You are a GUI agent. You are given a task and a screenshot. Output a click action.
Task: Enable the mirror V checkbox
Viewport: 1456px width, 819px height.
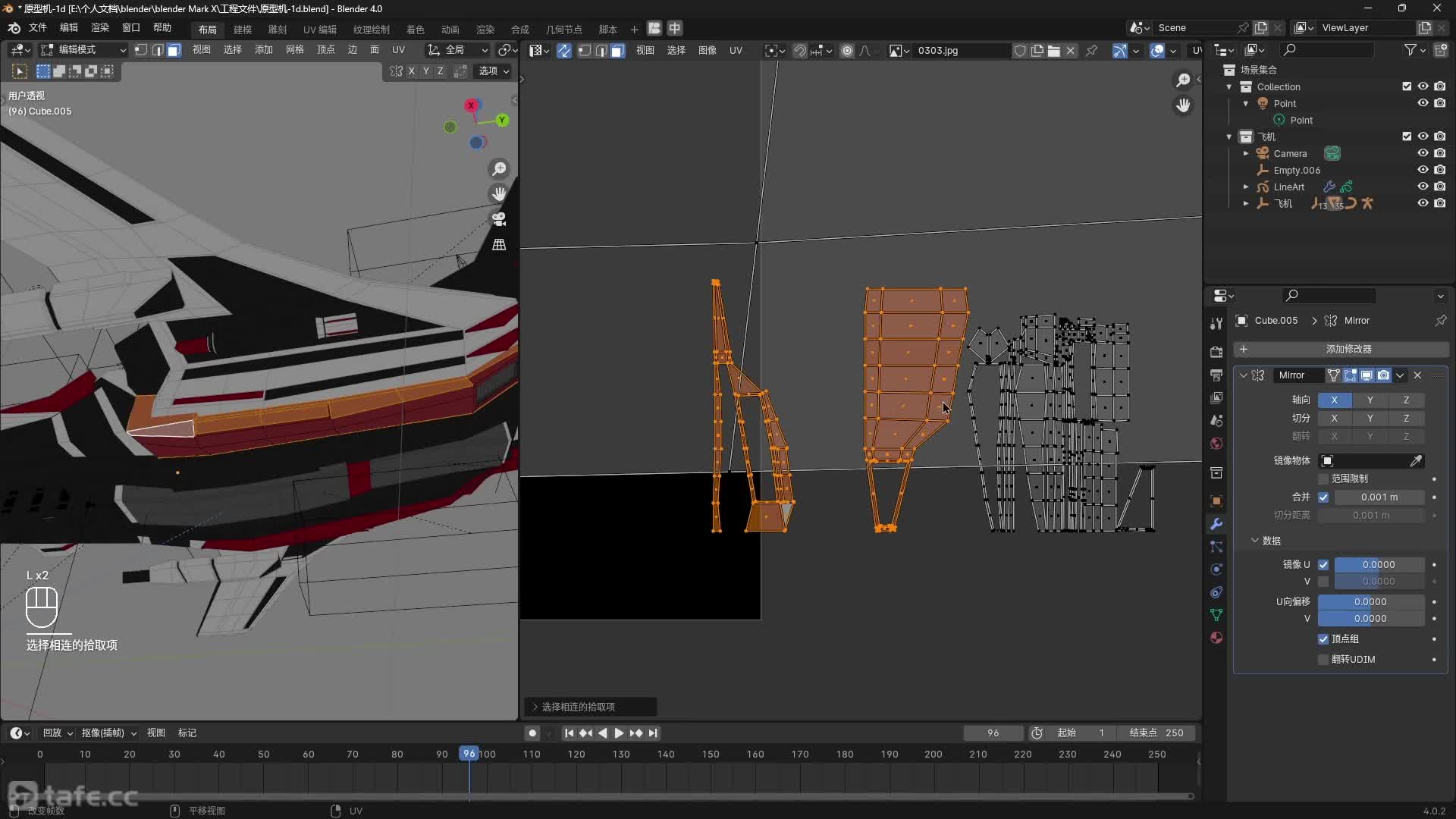pos(1323,582)
